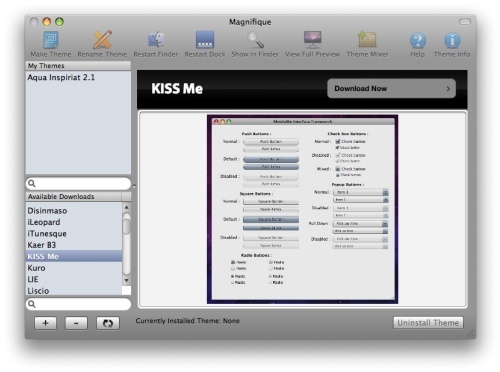Click the Restart Dock icon
This screenshot has width=500, height=372.
[205, 40]
